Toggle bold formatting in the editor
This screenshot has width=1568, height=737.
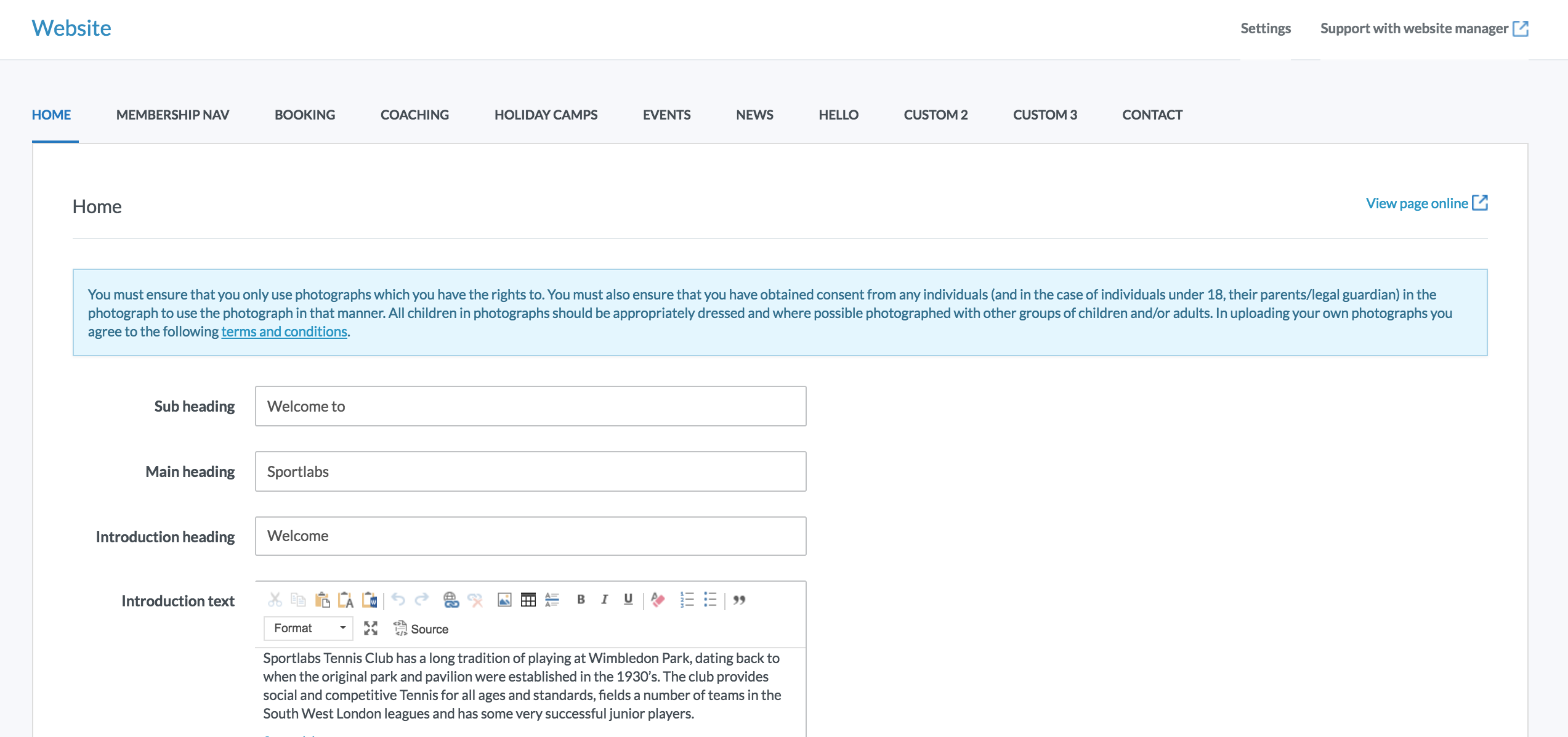(580, 600)
